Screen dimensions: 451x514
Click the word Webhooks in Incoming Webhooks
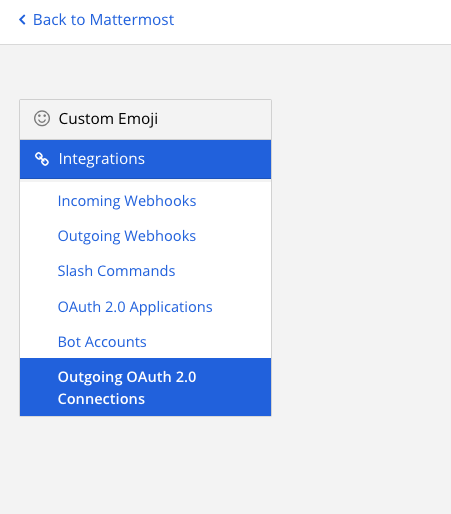(160, 201)
